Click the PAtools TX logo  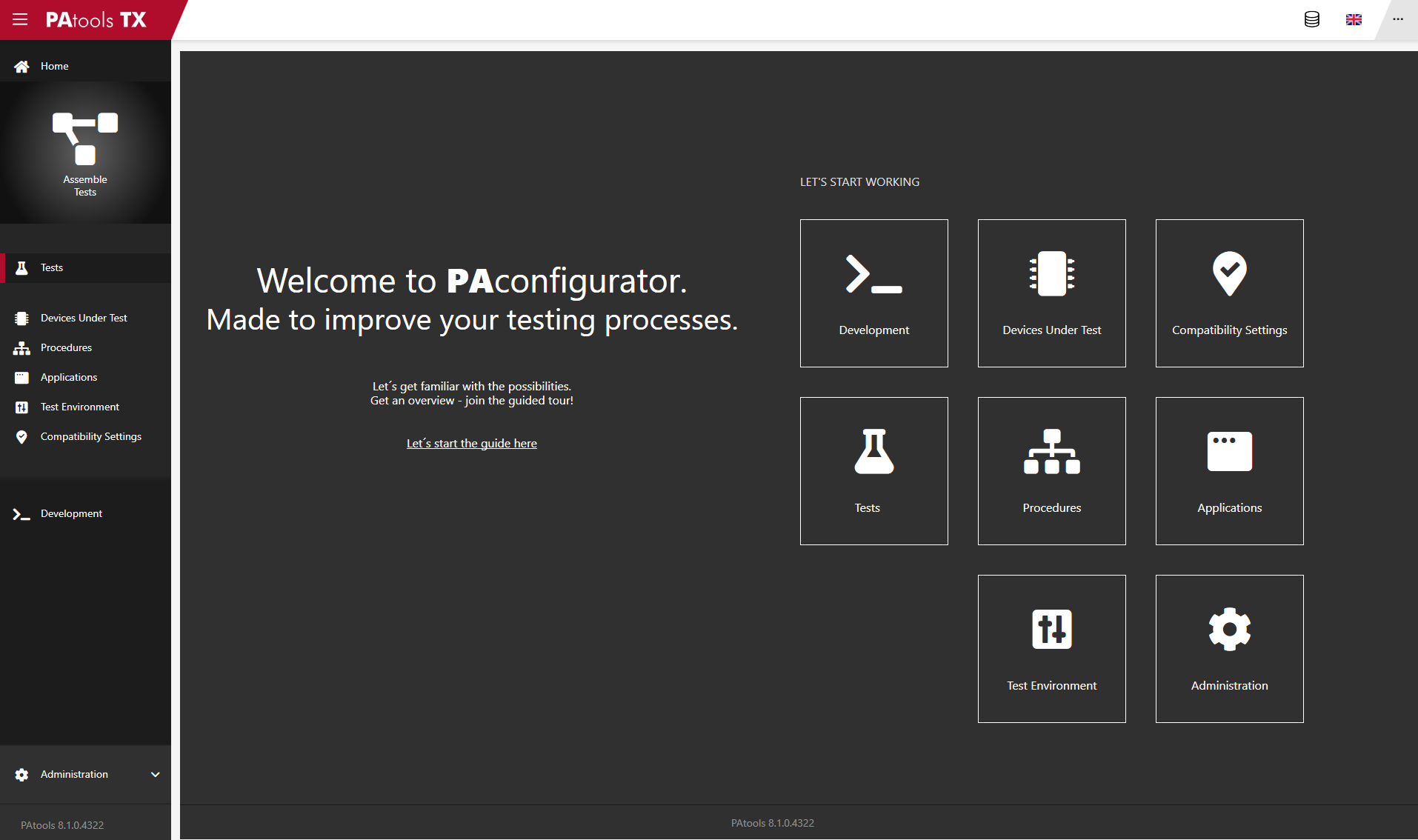(96, 20)
